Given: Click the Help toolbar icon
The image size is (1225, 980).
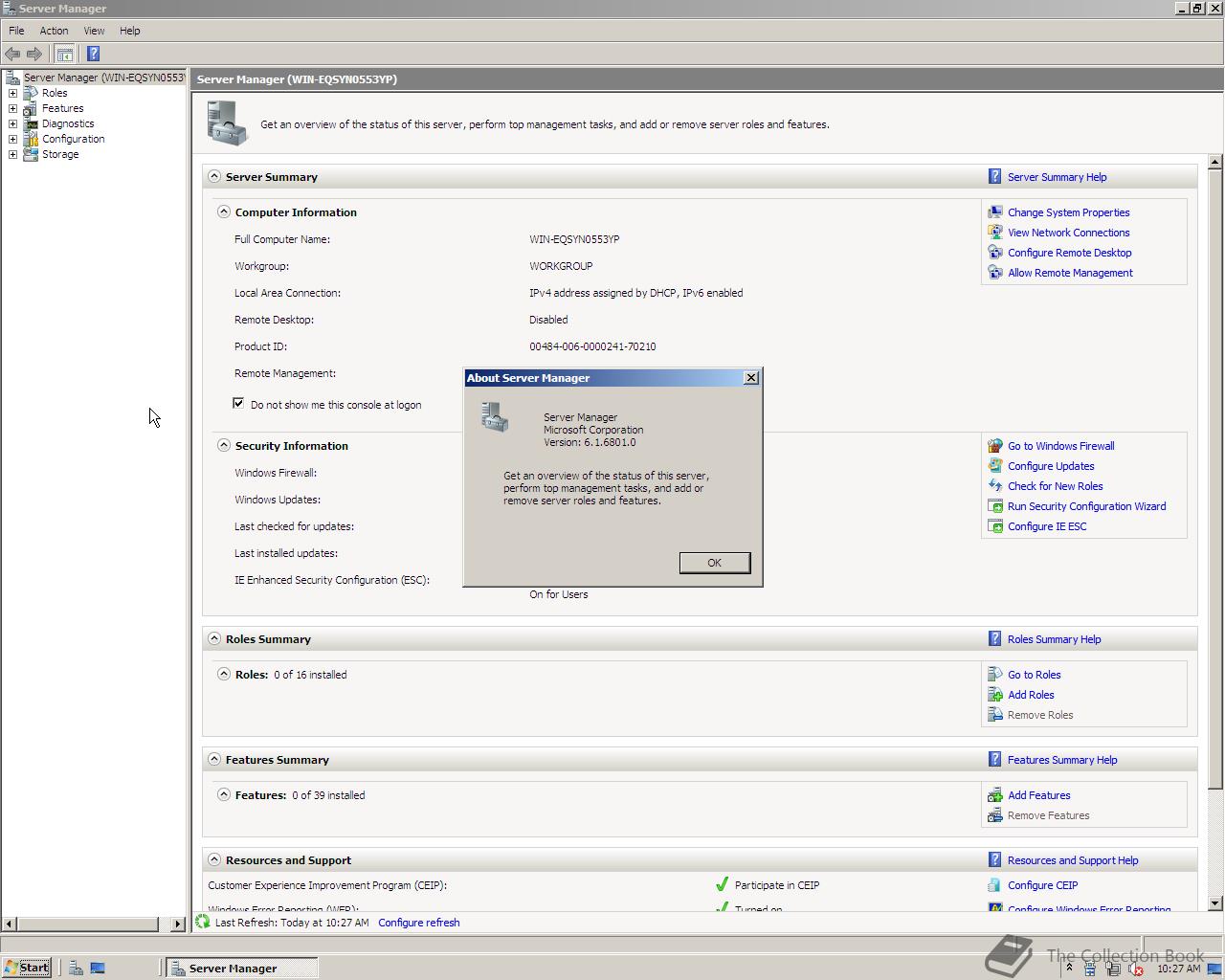Looking at the screenshot, I should [x=93, y=54].
